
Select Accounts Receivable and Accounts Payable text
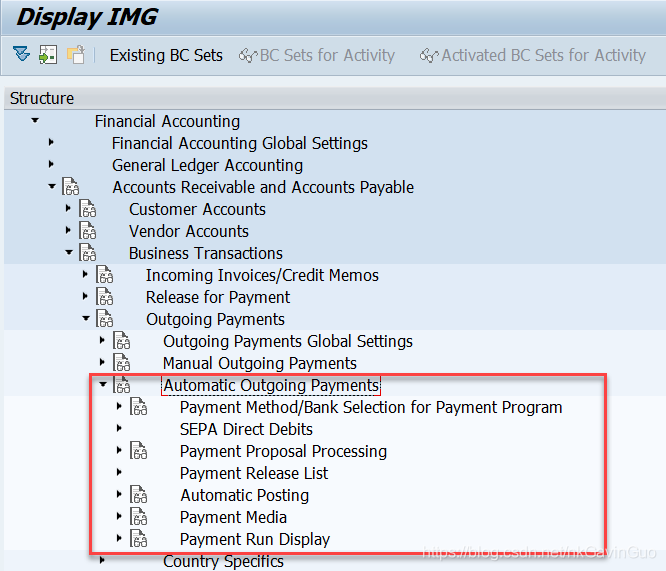click(263, 187)
